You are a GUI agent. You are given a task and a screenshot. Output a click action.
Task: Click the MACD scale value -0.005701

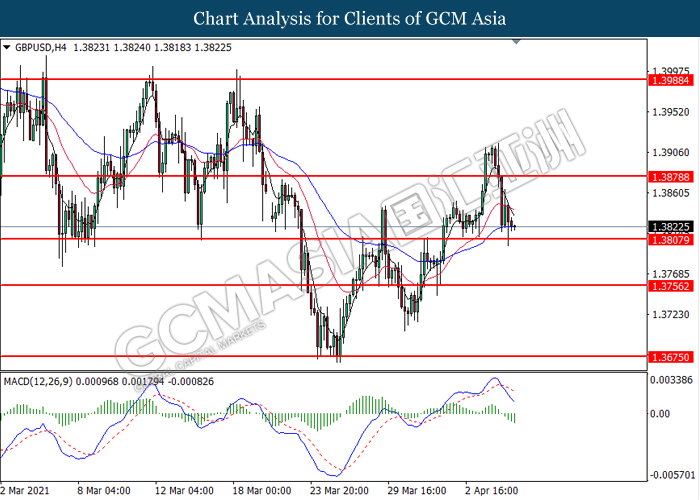672,475
